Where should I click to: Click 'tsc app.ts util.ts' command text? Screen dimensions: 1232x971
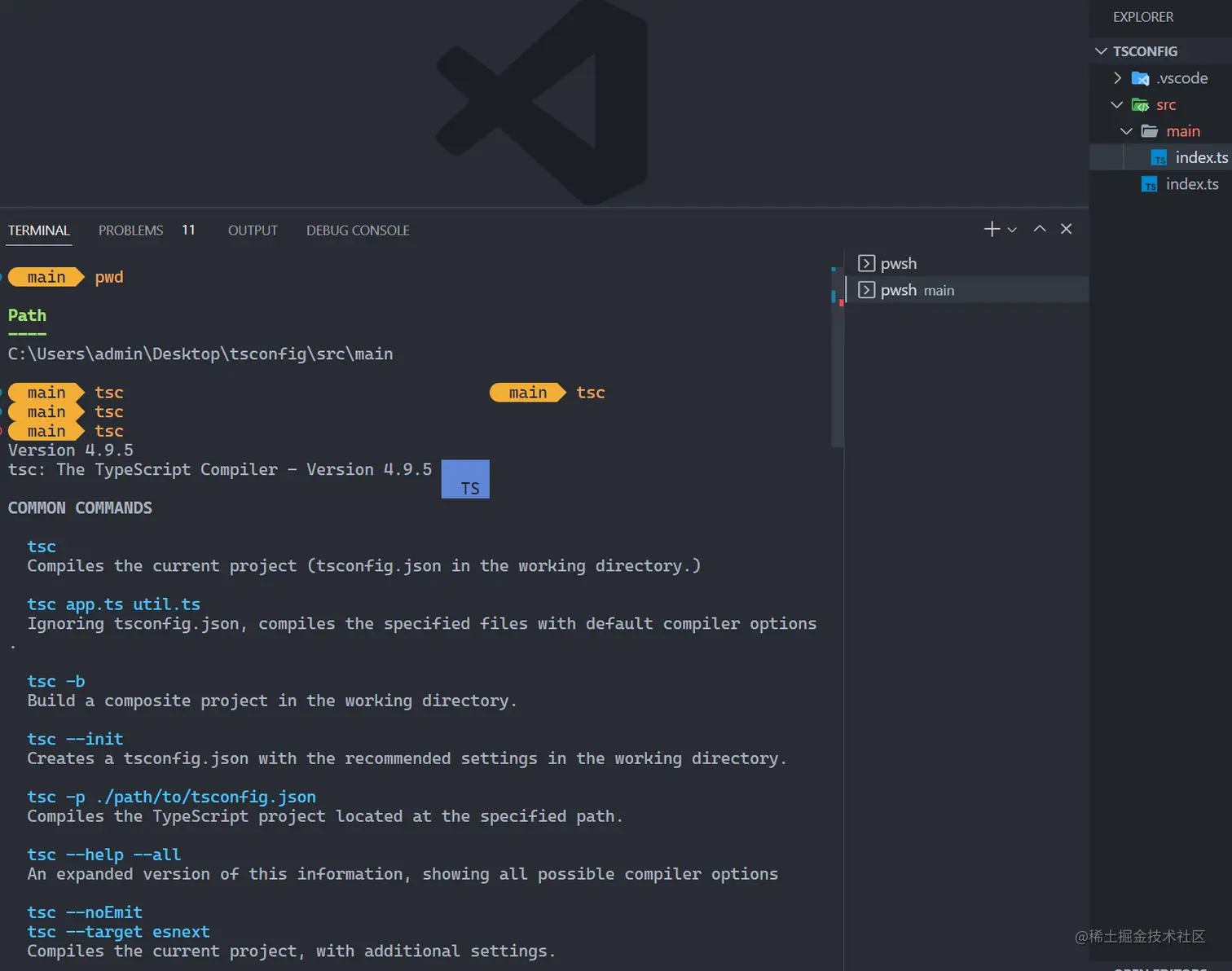[x=113, y=604]
